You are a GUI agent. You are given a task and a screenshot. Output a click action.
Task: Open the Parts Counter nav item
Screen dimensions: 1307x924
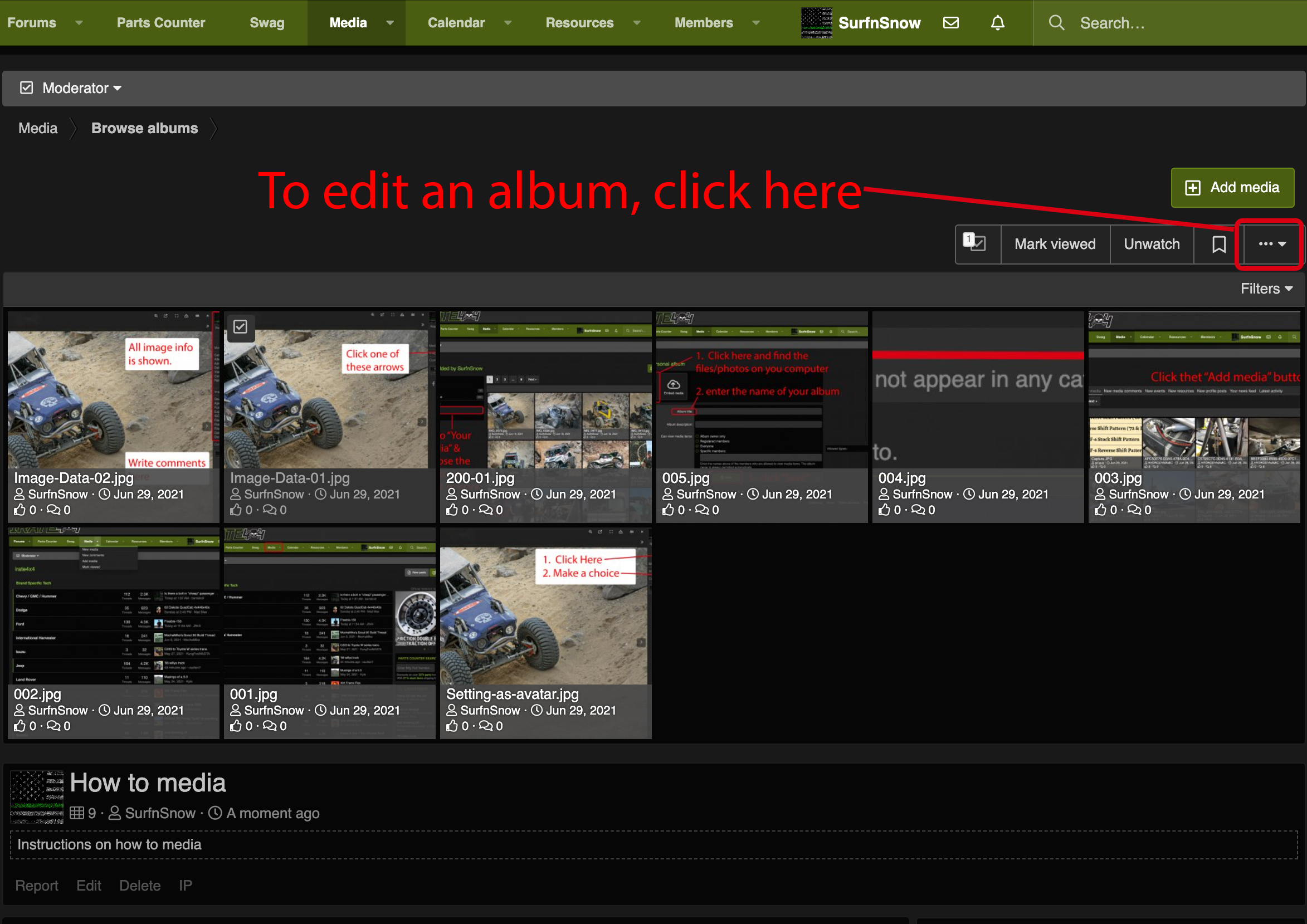point(161,23)
